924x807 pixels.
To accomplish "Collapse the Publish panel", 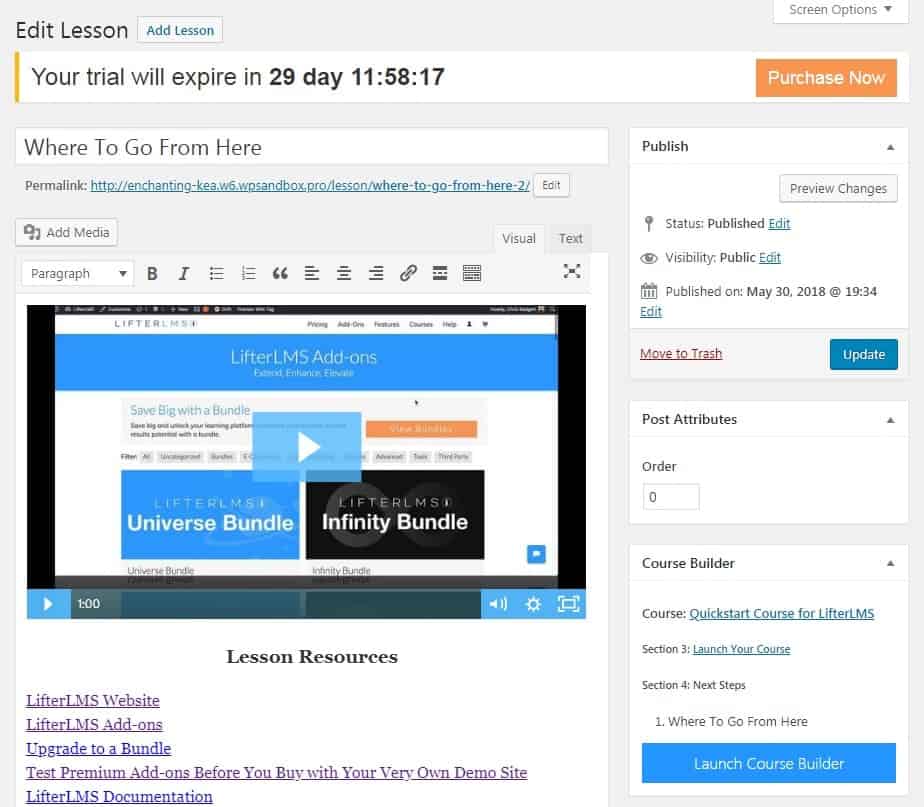I will click(x=890, y=147).
